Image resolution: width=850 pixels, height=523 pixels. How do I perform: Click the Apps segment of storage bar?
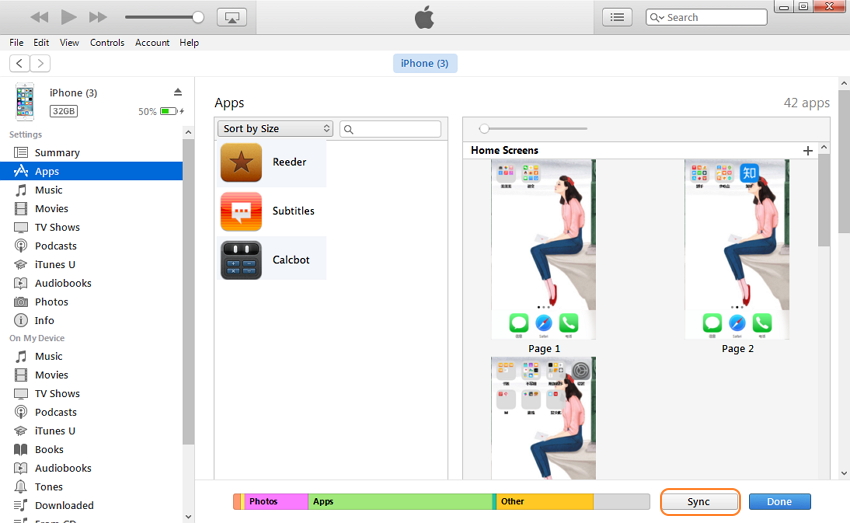pos(400,502)
